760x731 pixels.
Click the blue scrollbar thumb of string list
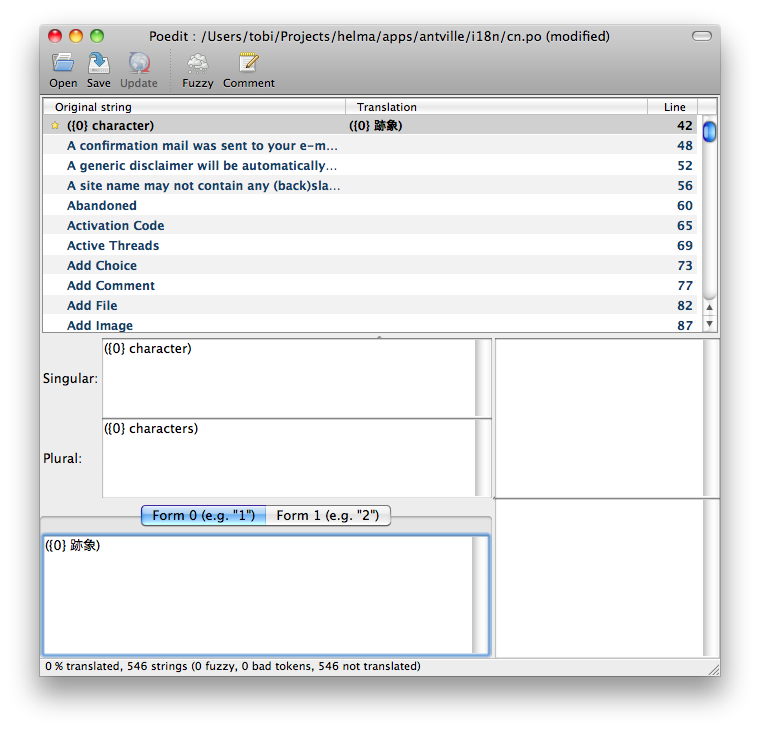[x=709, y=132]
